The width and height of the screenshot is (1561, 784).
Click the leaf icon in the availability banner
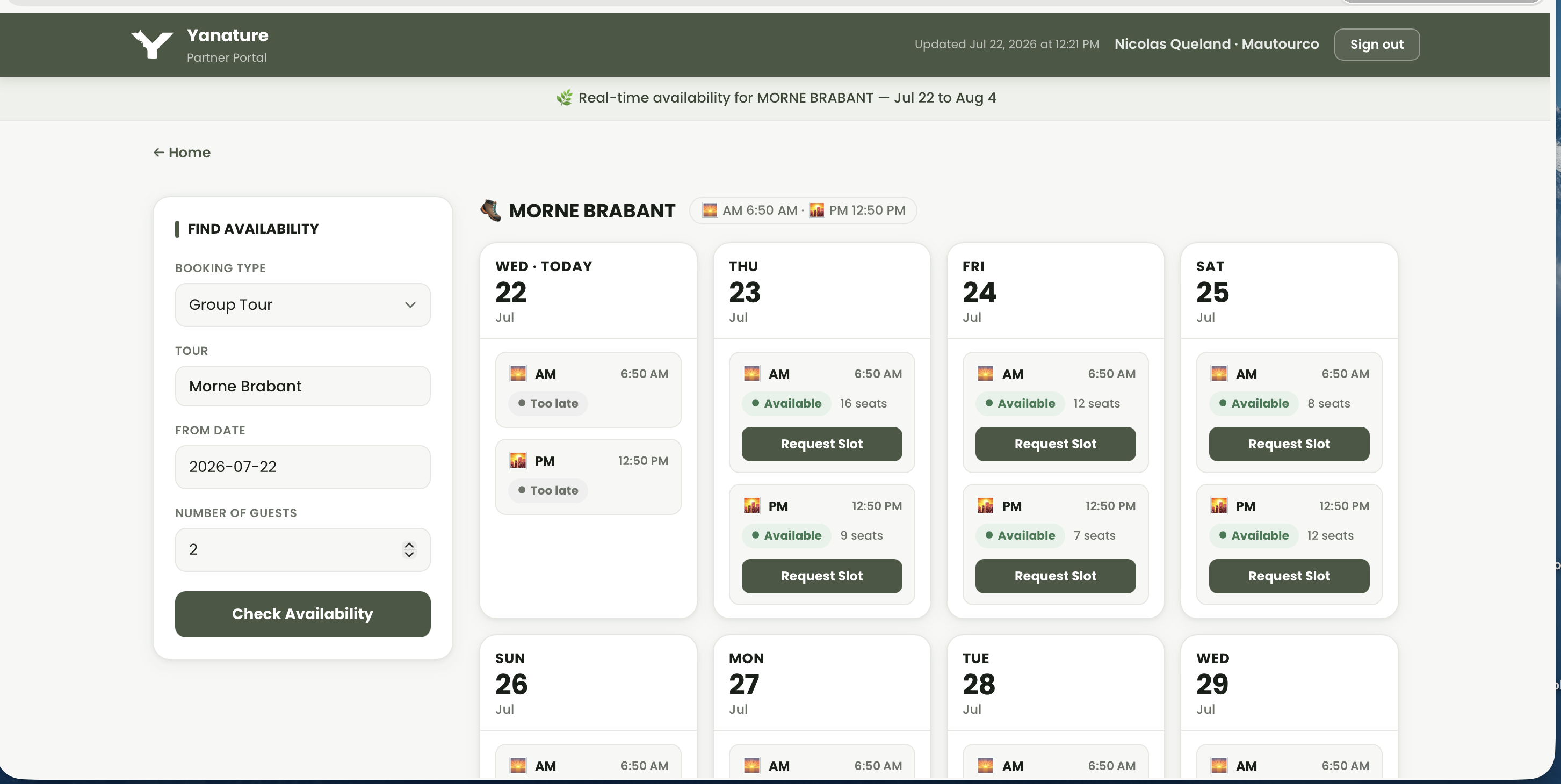[564, 98]
